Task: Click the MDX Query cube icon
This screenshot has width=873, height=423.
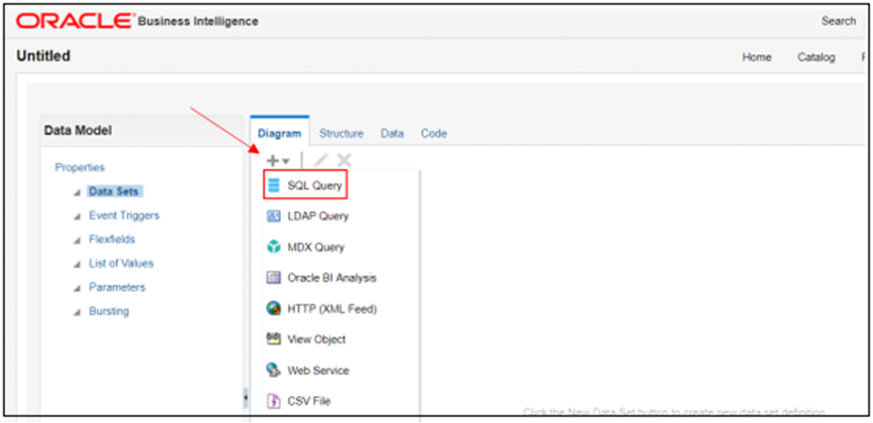Action: pos(274,247)
